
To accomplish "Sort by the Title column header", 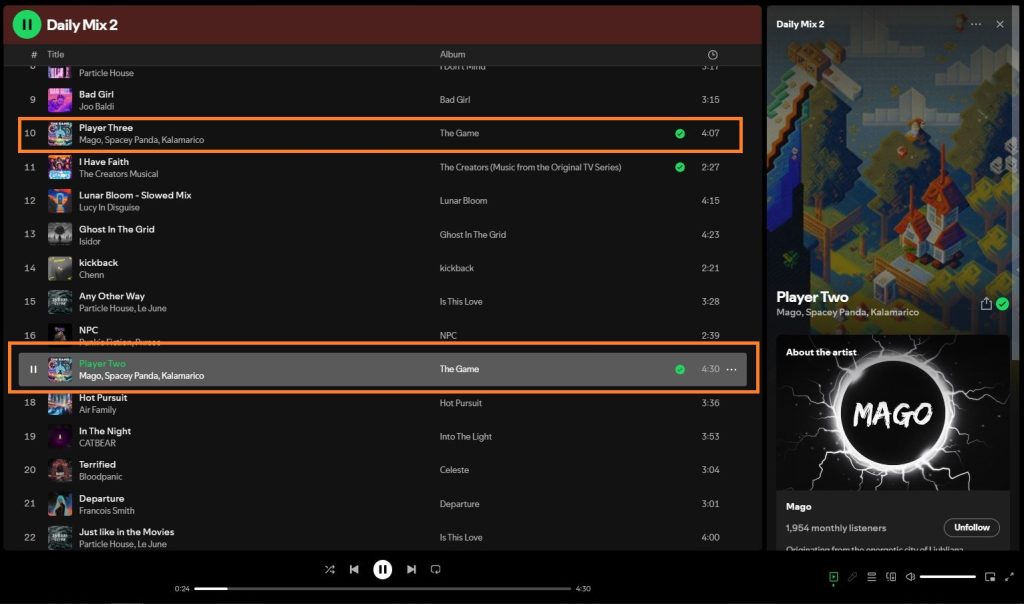I will (x=56, y=54).
